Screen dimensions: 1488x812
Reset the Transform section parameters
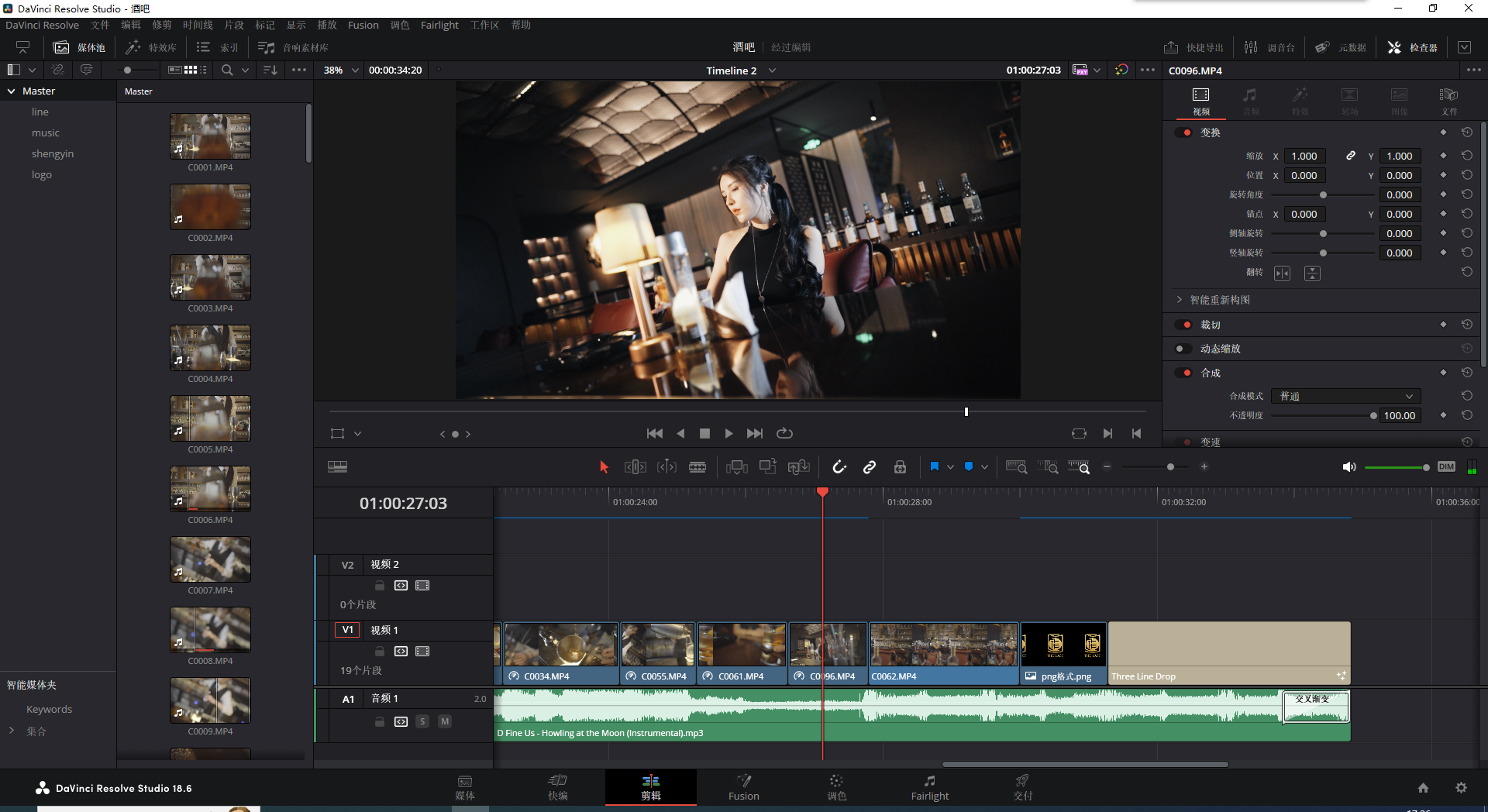click(x=1466, y=132)
